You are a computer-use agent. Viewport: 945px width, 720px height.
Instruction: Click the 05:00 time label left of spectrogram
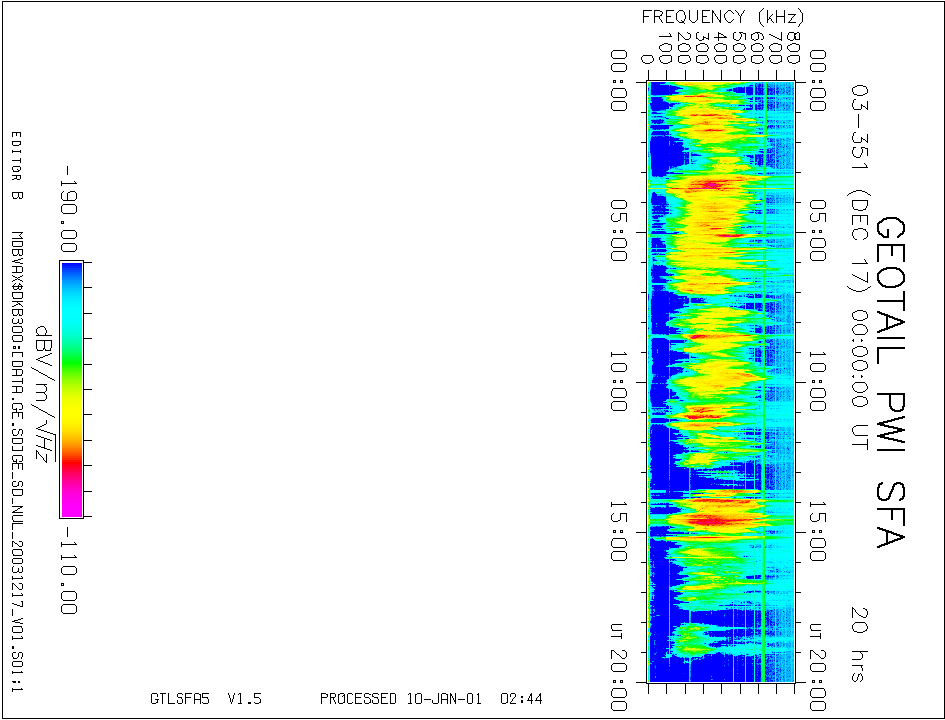click(618, 230)
